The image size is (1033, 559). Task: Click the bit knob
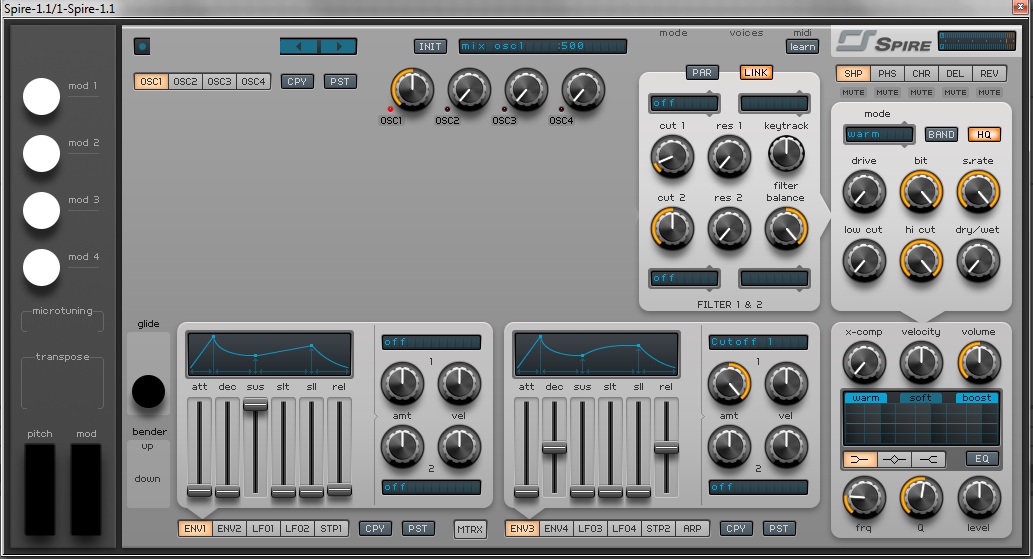tap(921, 192)
